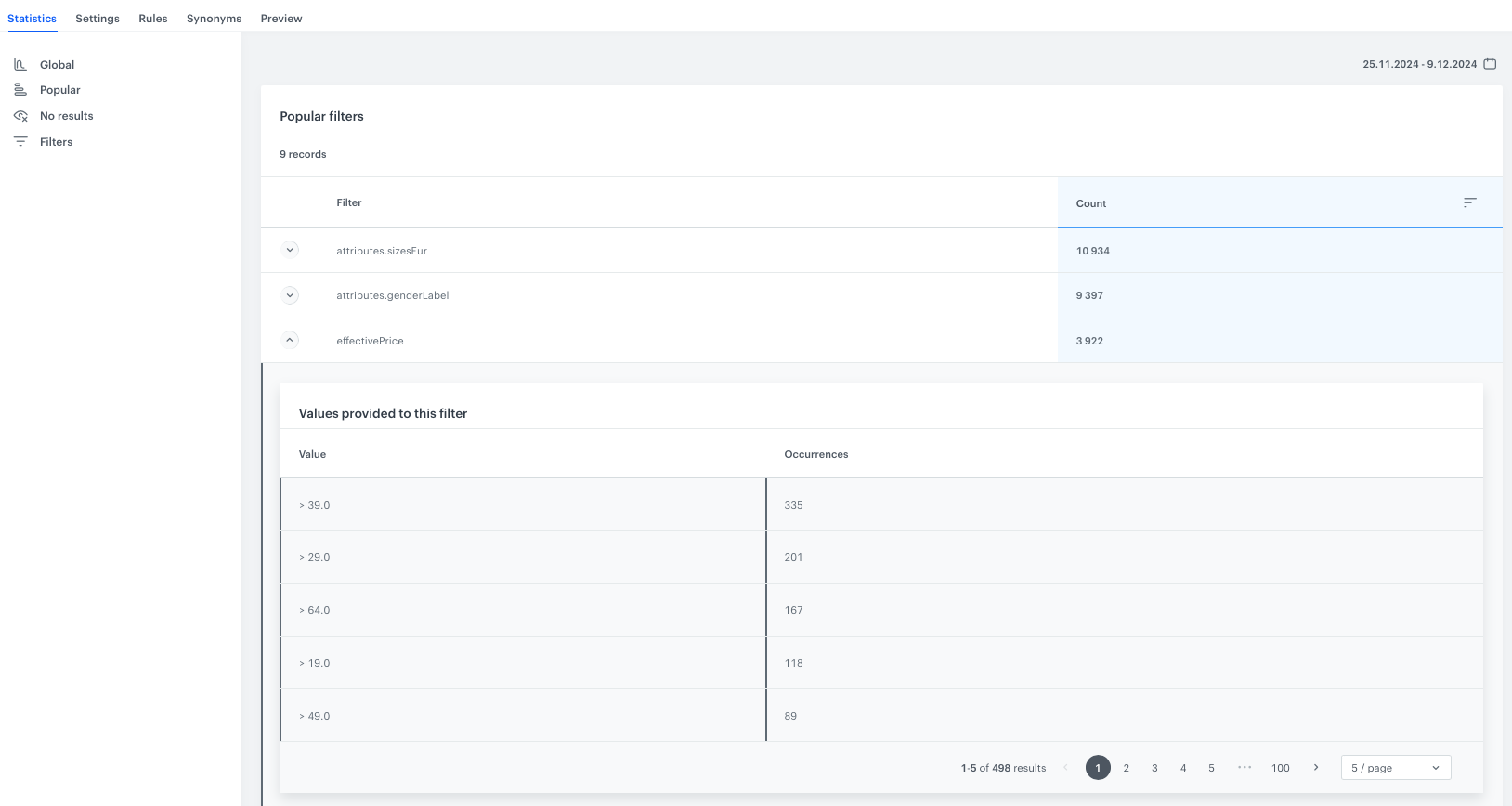Jump to last page 100

pos(1280,768)
